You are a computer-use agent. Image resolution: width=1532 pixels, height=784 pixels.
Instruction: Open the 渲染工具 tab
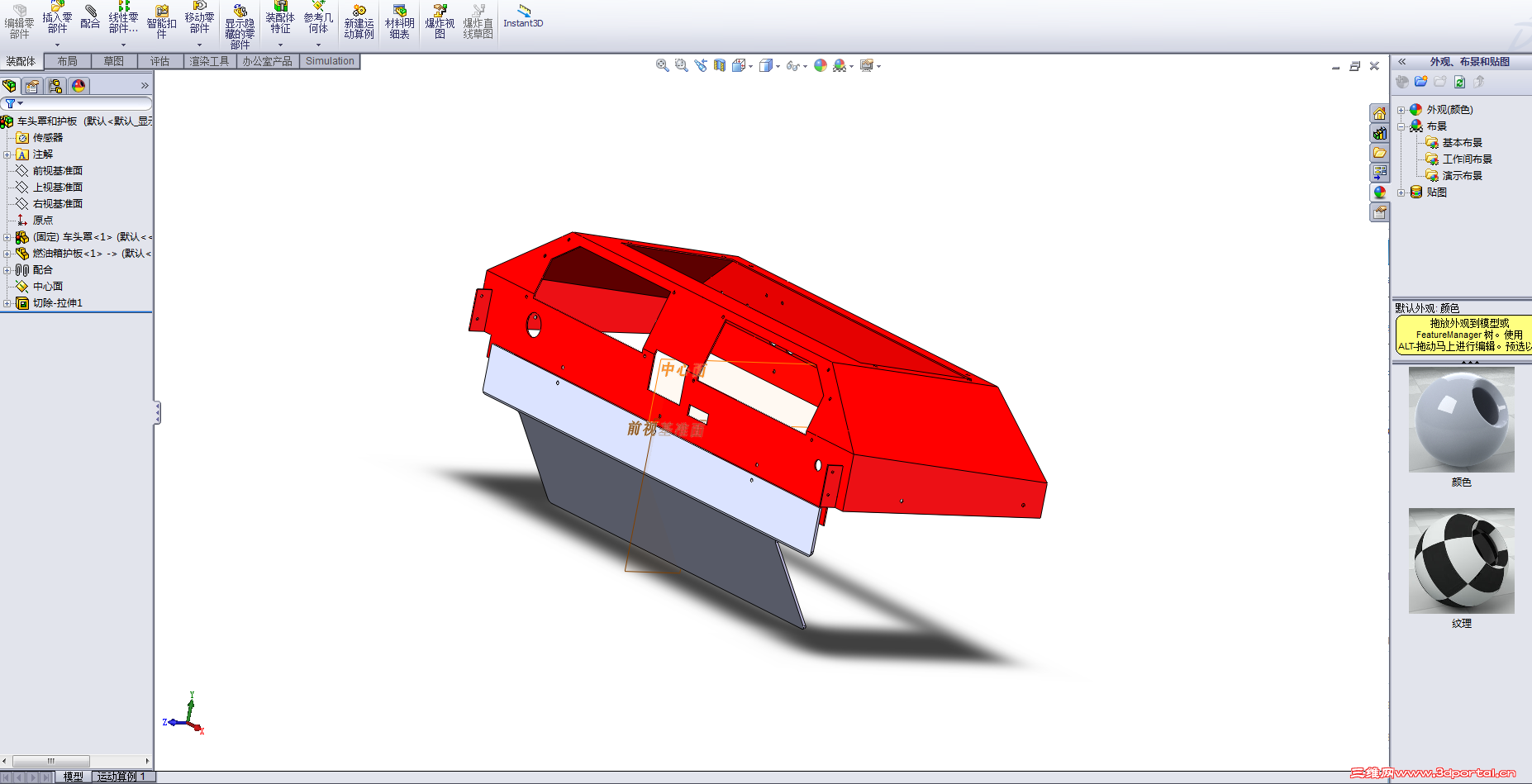(209, 61)
